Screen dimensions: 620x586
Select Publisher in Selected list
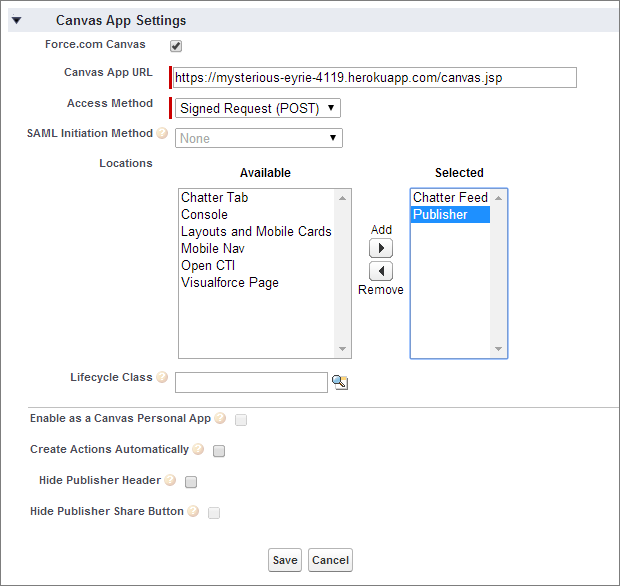point(450,214)
